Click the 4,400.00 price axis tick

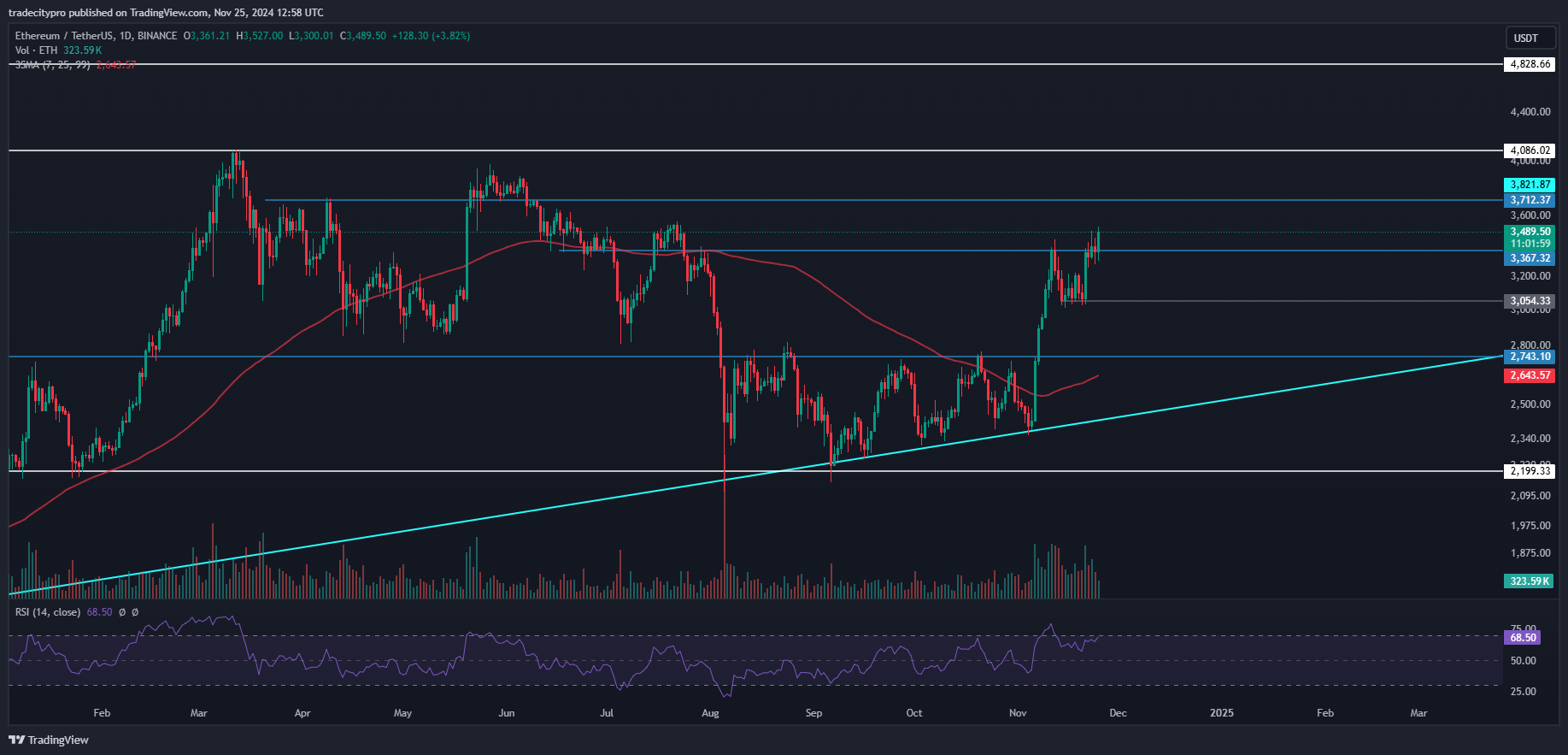click(x=1530, y=112)
